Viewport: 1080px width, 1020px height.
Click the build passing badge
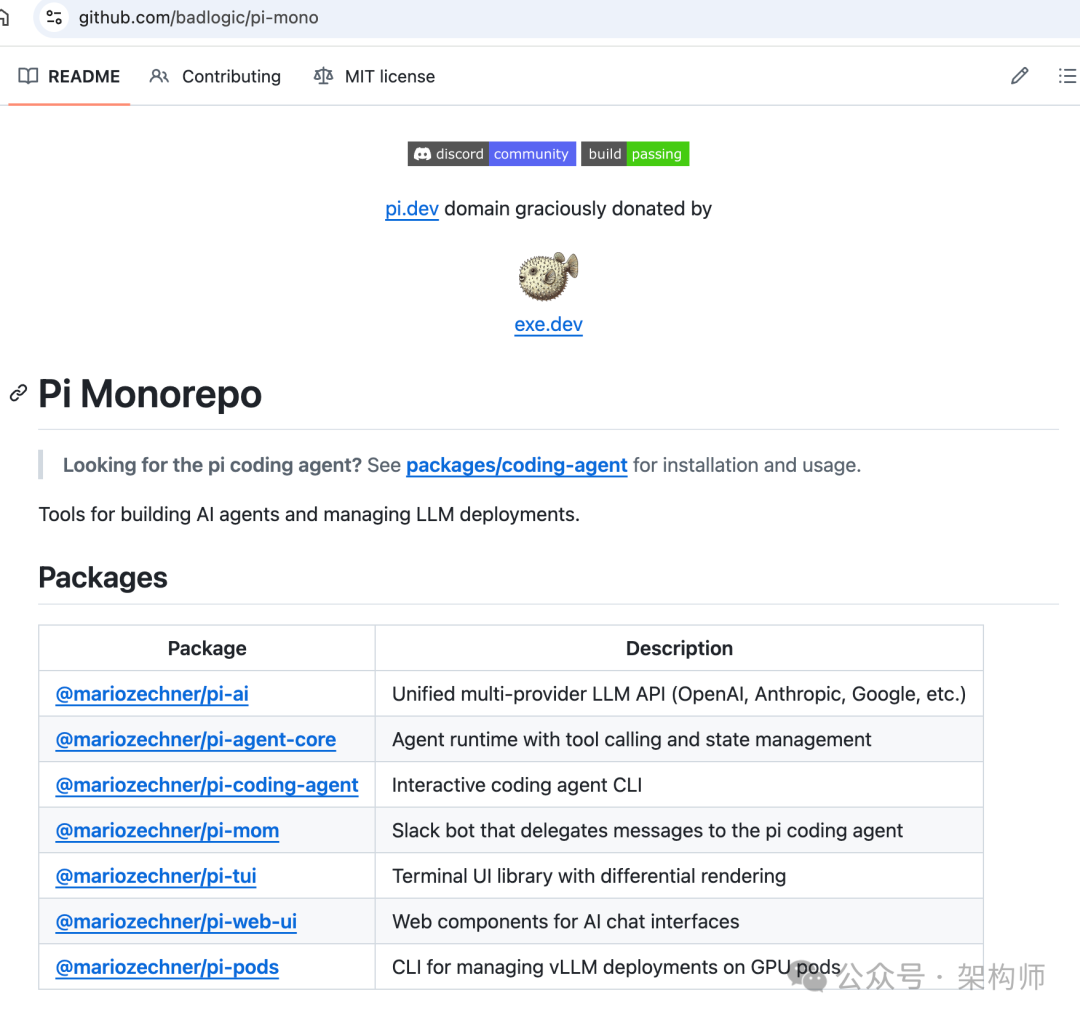(x=634, y=153)
